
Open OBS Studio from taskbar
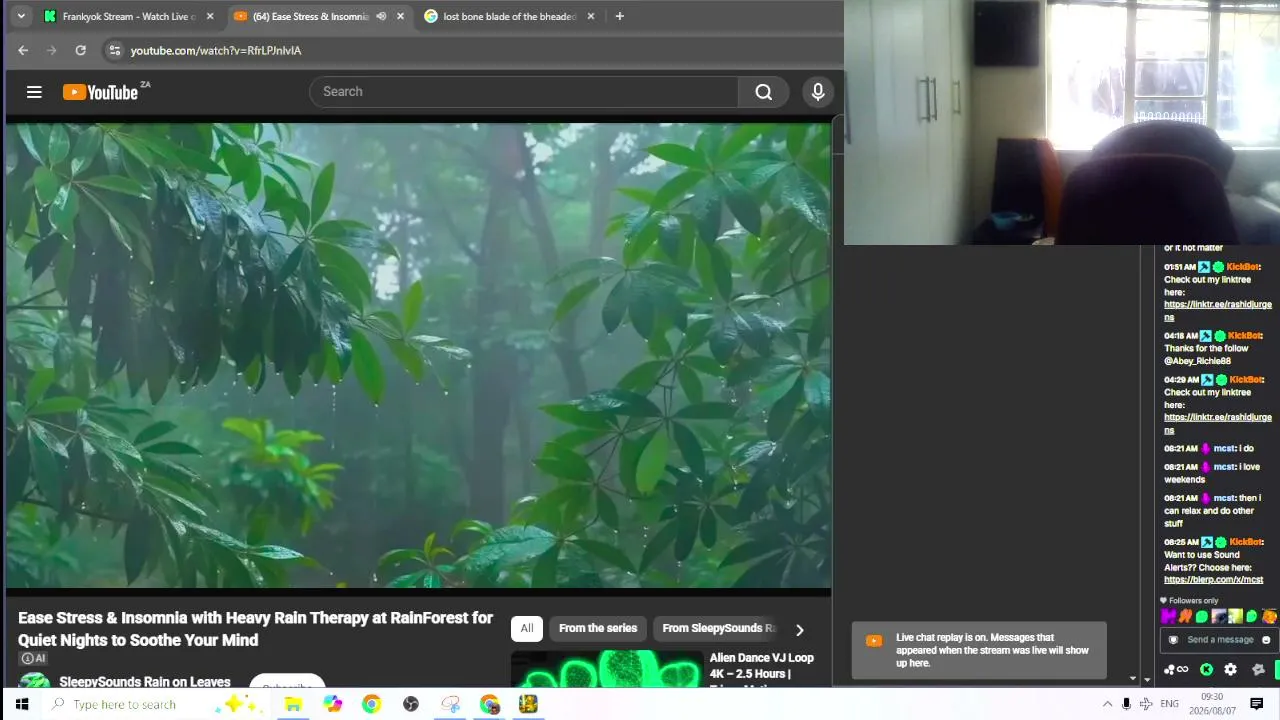point(410,704)
